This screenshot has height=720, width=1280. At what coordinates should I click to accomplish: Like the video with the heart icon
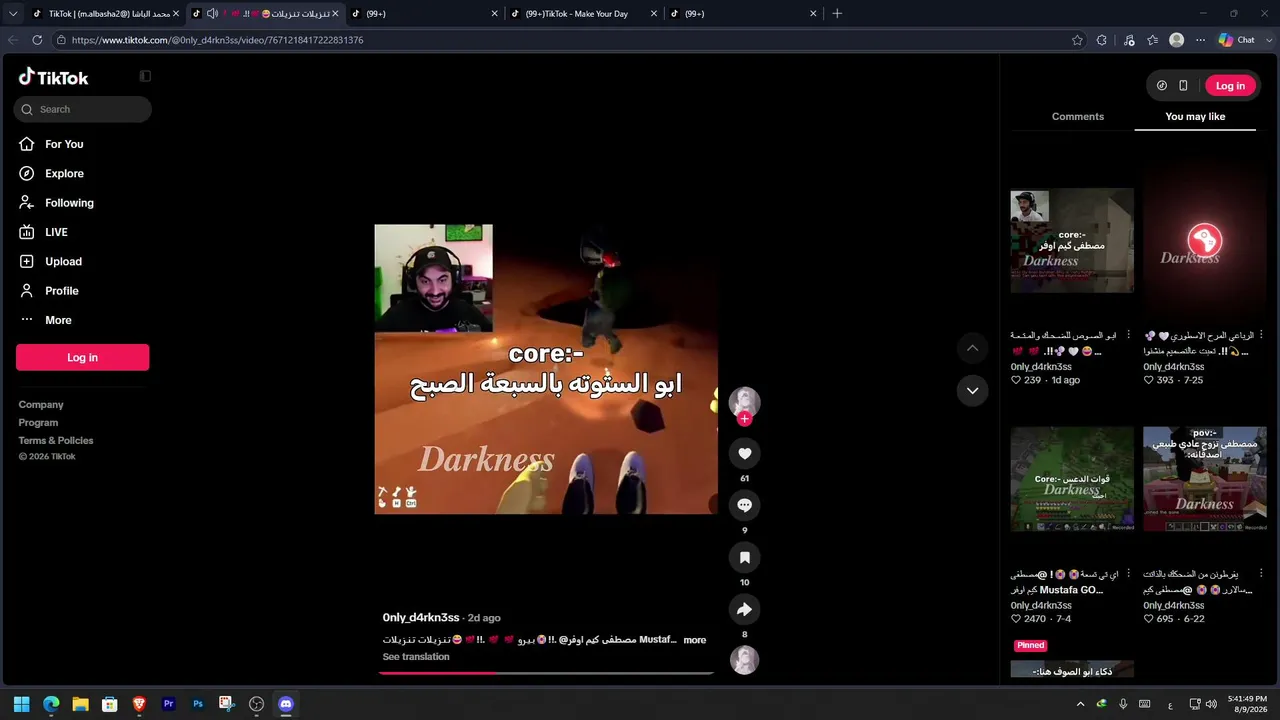point(744,454)
